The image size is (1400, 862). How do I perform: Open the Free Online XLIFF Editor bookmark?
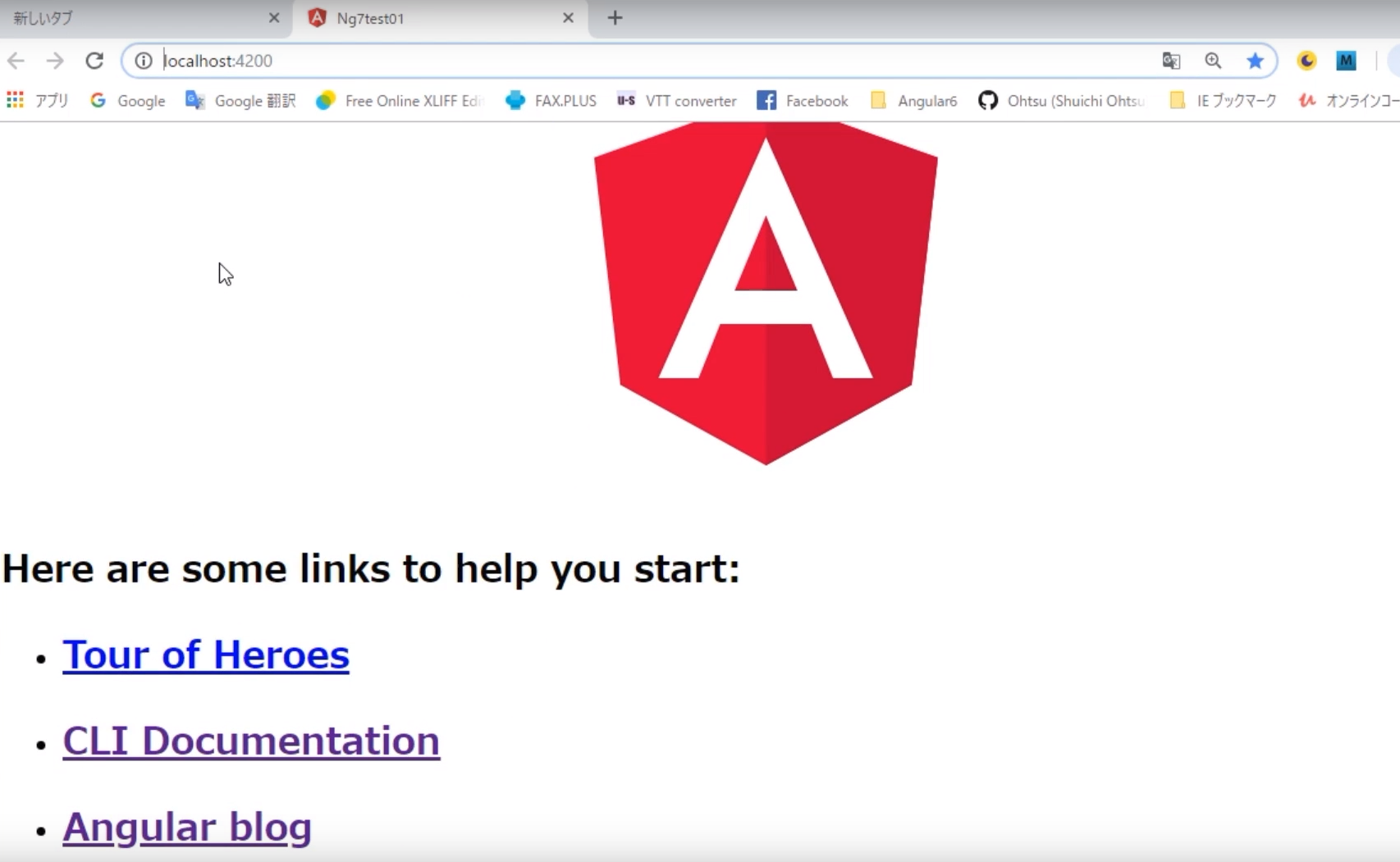coord(400,100)
